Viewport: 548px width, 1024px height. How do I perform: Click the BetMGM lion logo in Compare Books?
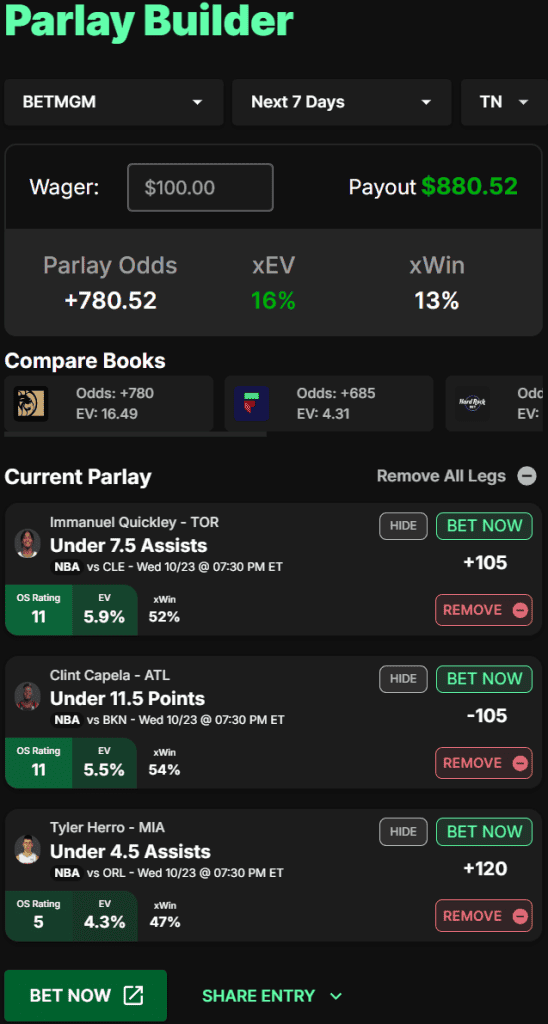31,404
